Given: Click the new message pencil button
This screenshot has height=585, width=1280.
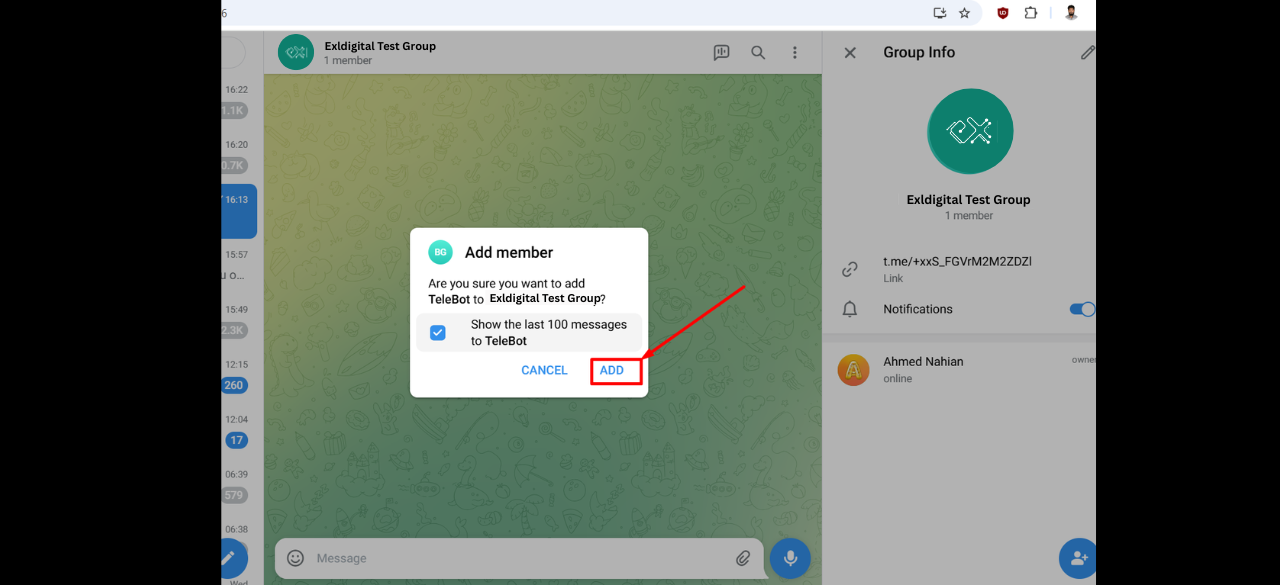Looking at the screenshot, I should (230, 558).
